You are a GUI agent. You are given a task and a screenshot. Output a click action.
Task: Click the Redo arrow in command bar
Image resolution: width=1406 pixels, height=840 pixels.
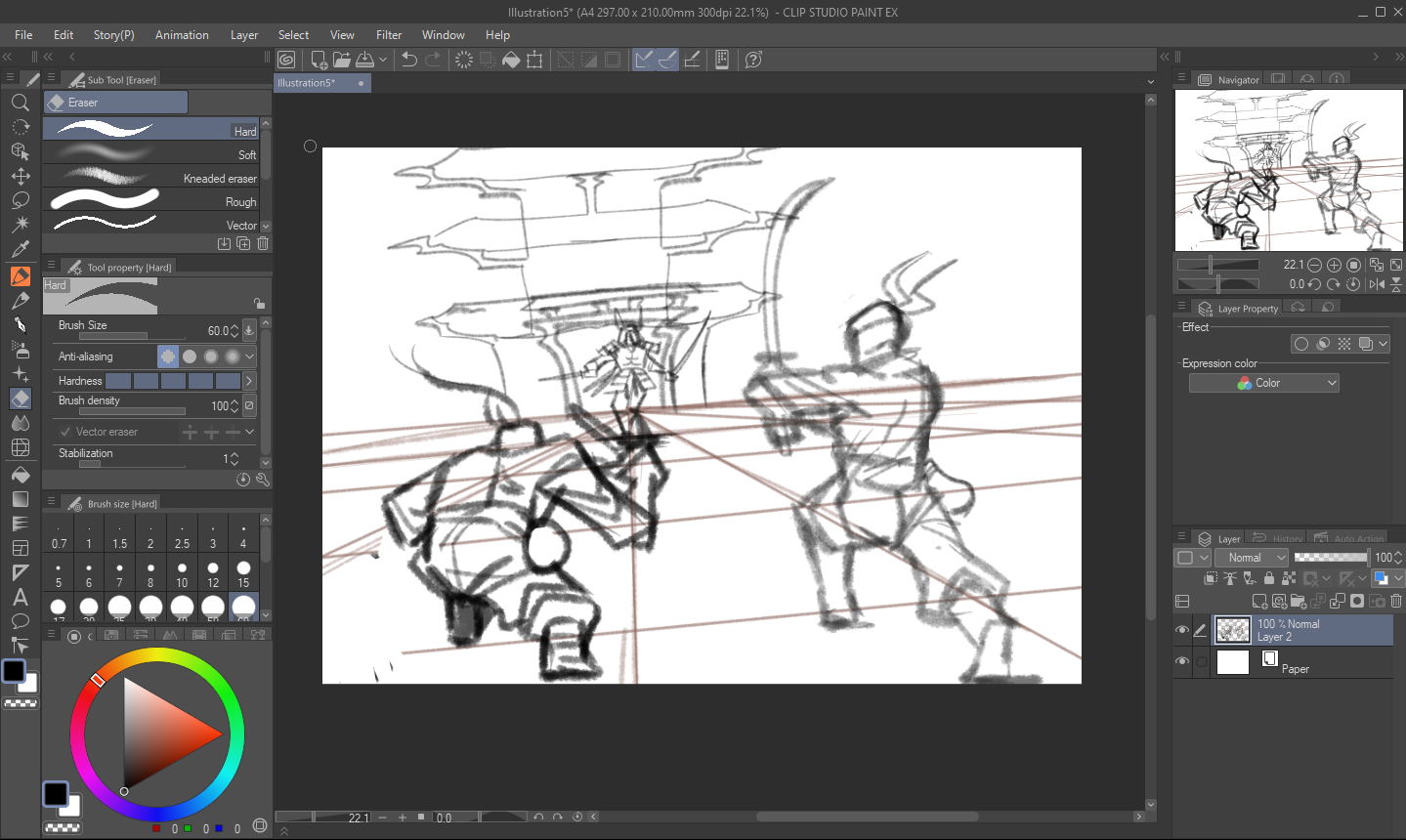point(433,60)
